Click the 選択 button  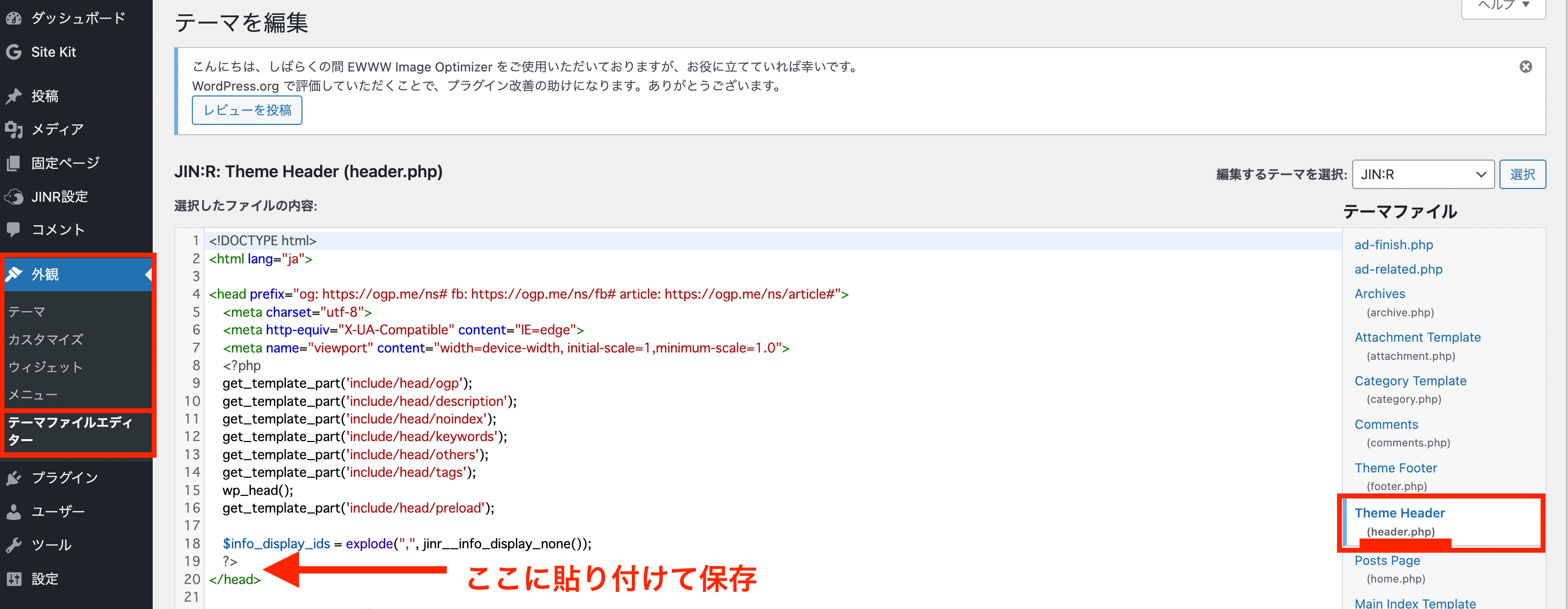coord(1523,174)
